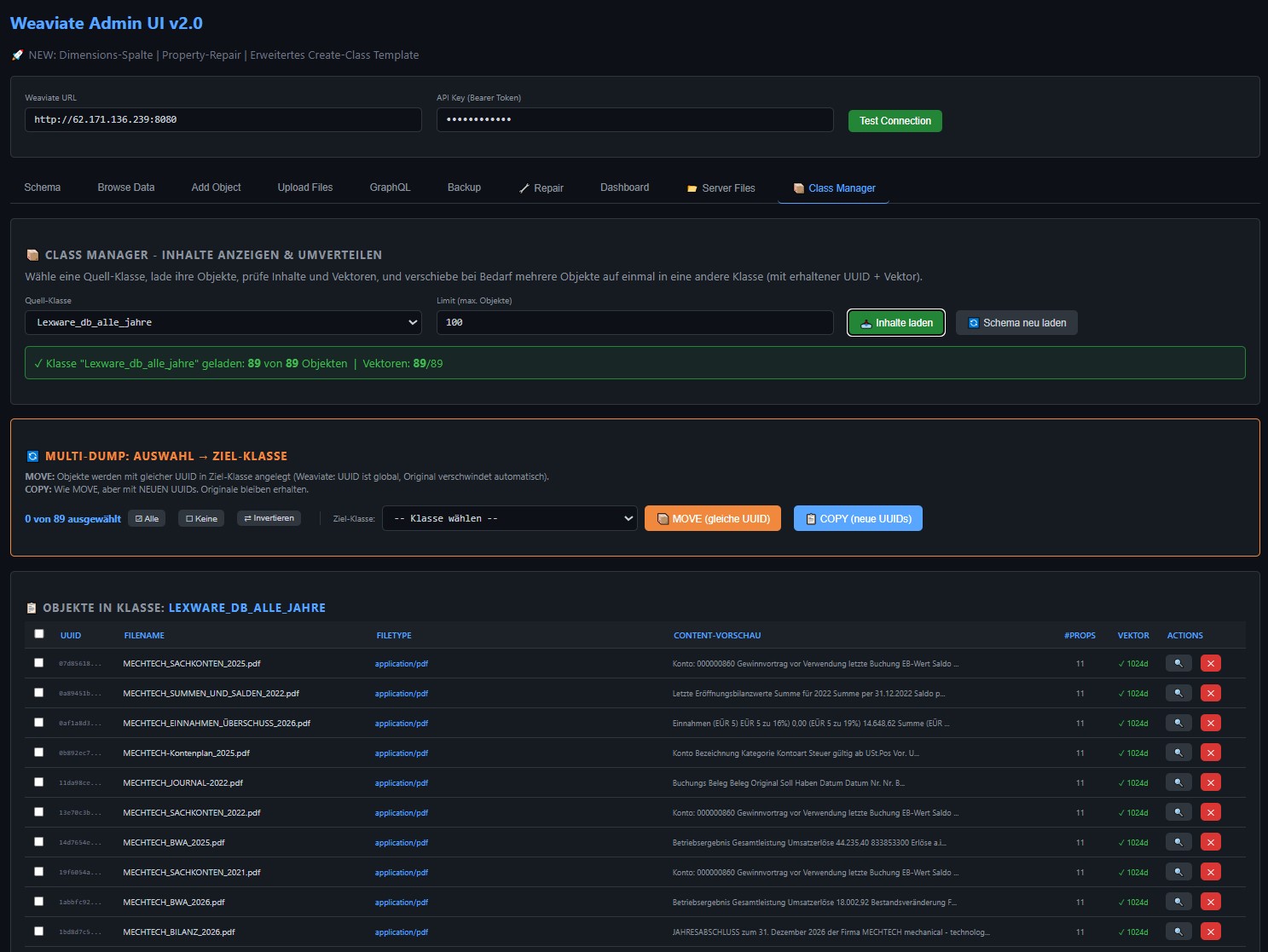
Task: Delete MECHTECH_BILANZ_2026.pdf object
Action: point(1210,932)
